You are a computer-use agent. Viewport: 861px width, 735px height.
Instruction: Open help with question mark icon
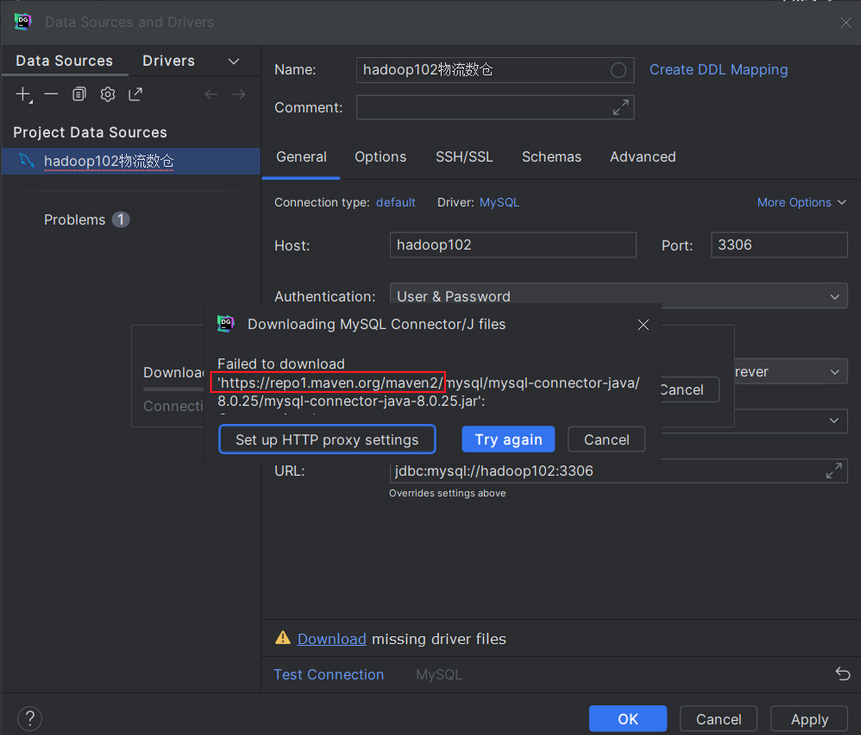[x=30, y=719]
